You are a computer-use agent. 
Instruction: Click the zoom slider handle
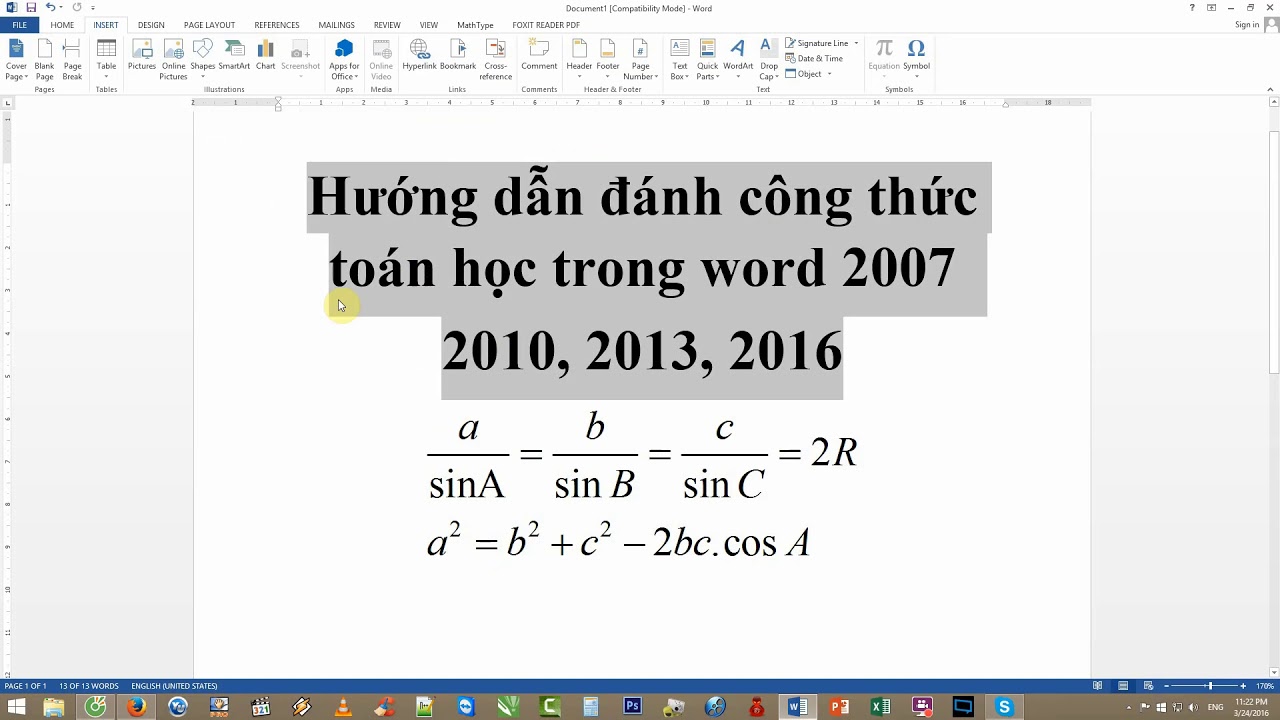pos(1210,686)
